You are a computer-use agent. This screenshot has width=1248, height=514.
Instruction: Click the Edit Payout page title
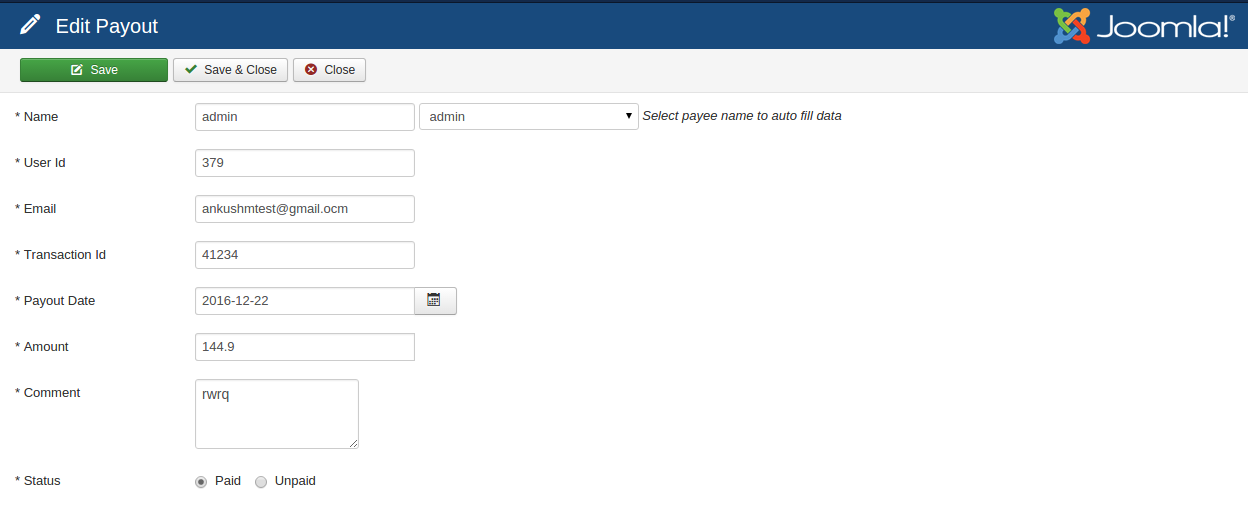tap(107, 26)
